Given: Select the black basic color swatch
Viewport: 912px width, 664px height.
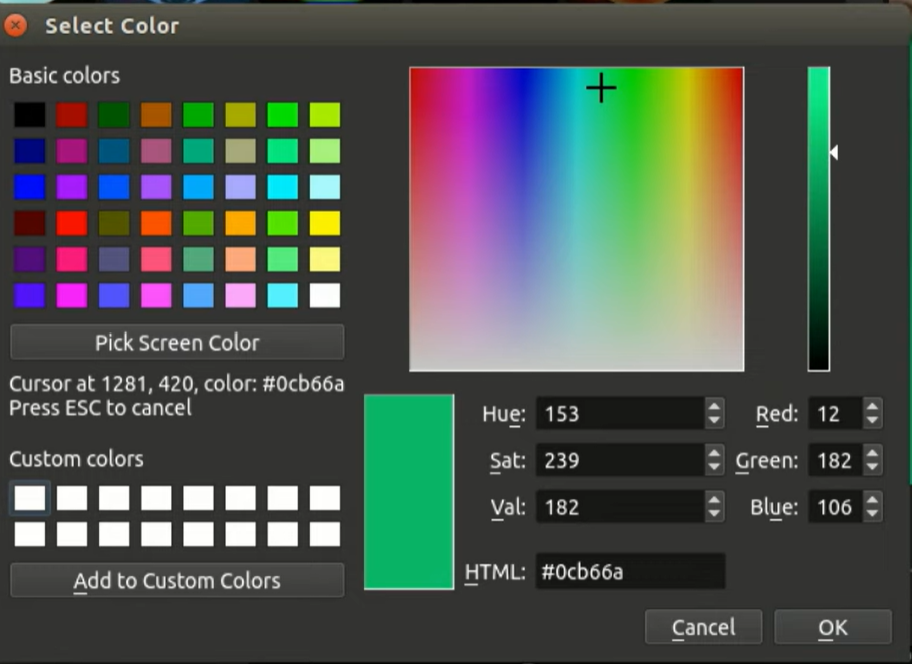Looking at the screenshot, I should point(30,115).
